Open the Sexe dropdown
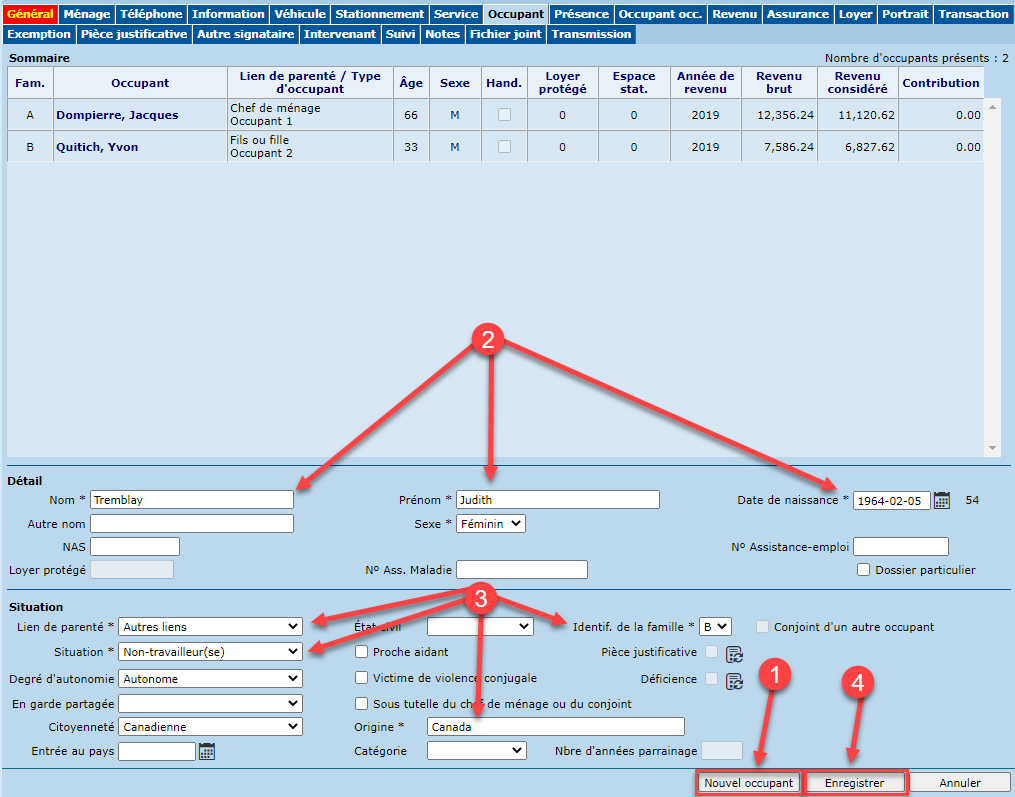The width and height of the screenshot is (1015, 797). 490,524
